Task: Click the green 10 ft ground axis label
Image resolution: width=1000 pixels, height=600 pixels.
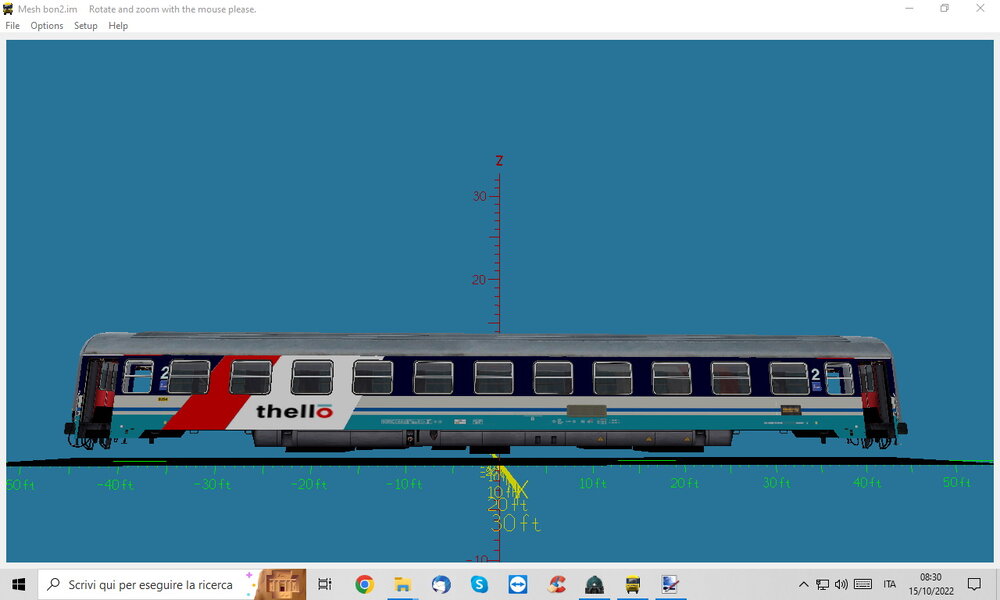Action: pyautogui.click(x=592, y=483)
